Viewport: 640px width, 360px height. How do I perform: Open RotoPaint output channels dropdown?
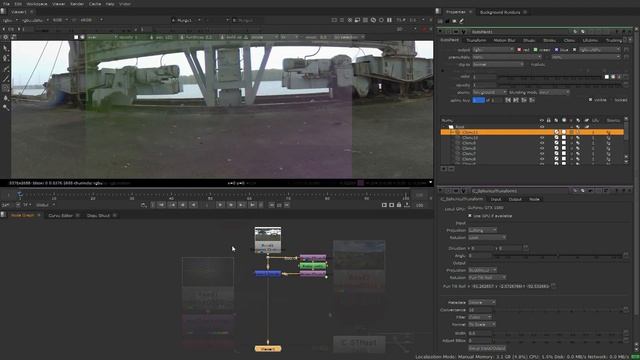[x=493, y=50]
